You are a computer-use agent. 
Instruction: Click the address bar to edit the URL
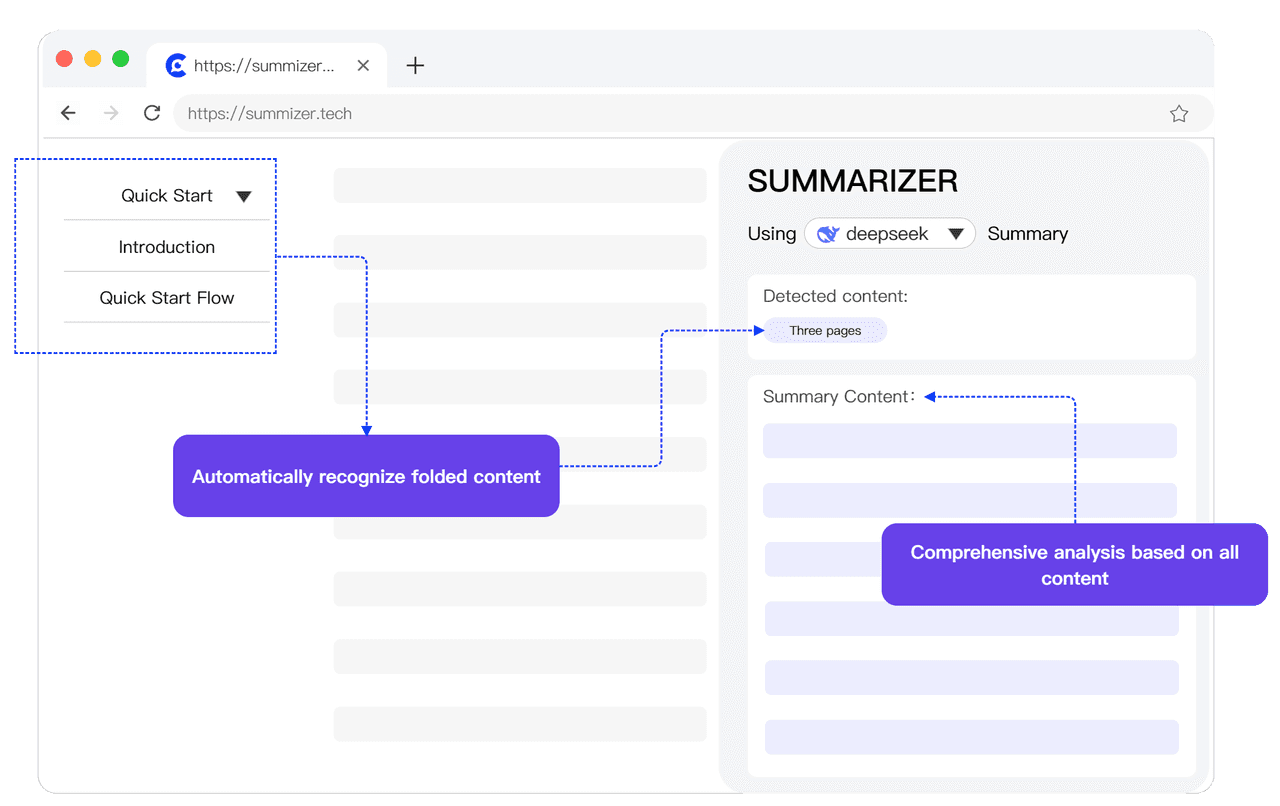coord(500,113)
